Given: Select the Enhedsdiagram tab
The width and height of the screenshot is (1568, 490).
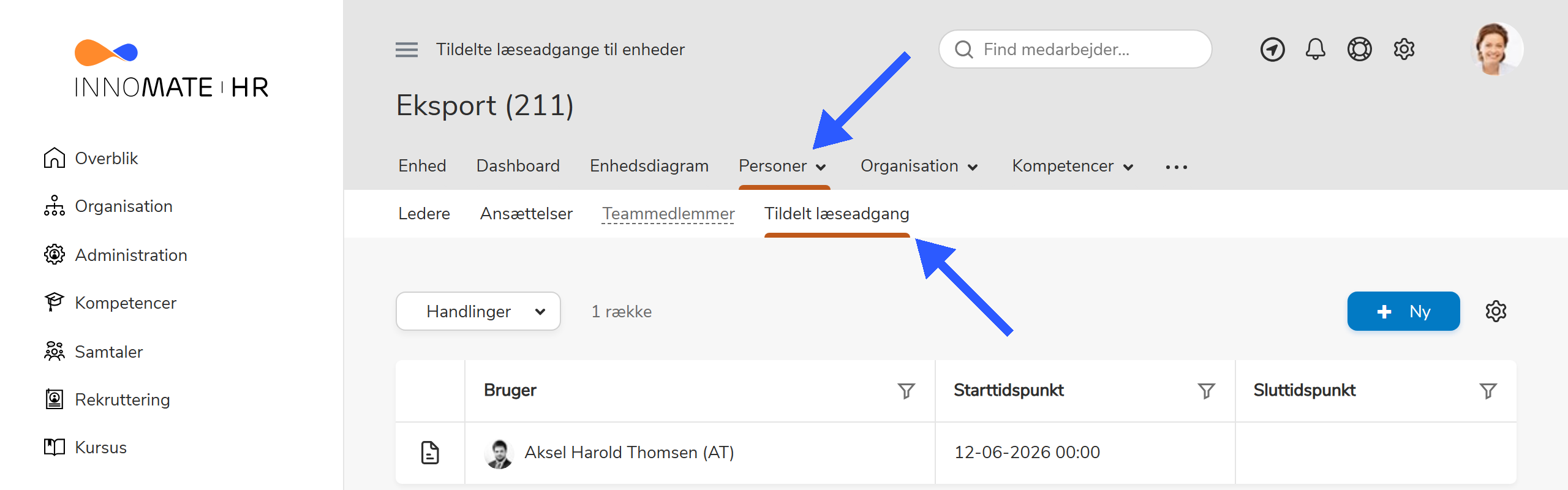Looking at the screenshot, I should [649, 165].
